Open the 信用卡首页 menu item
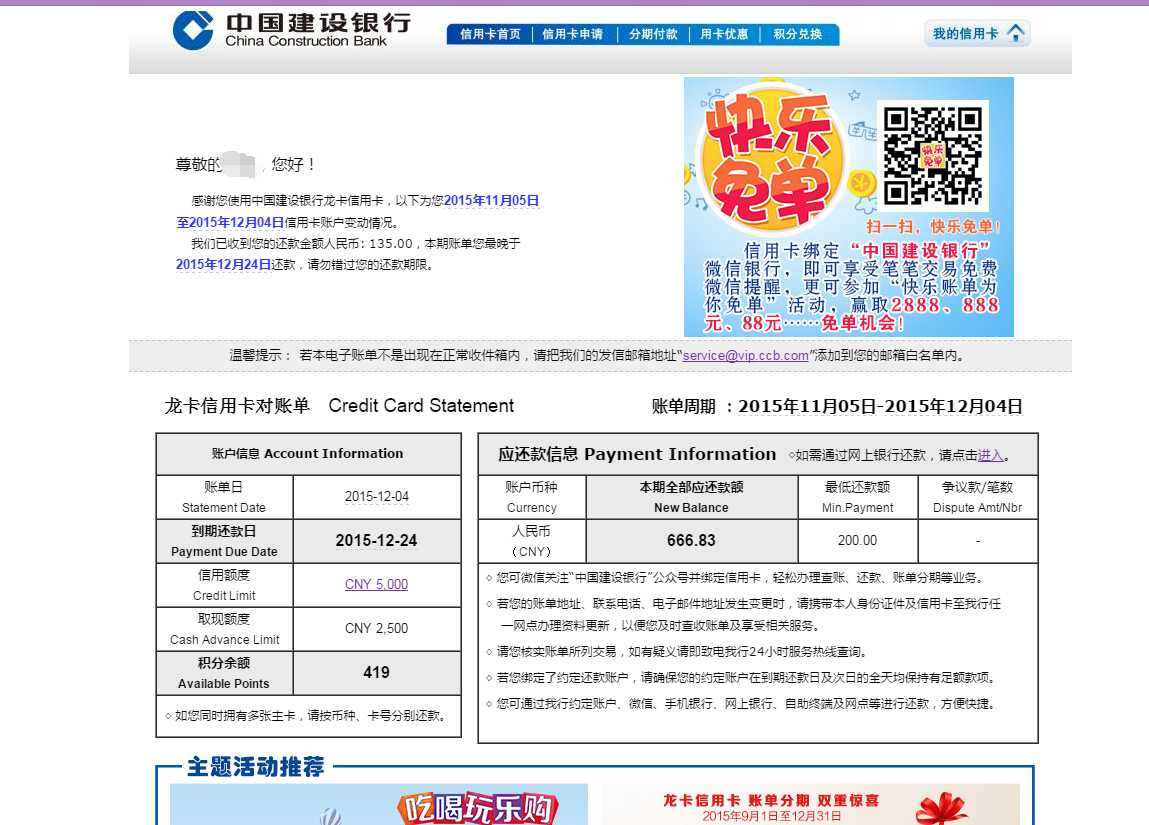The width and height of the screenshot is (1149, 825). coord(490,34)
